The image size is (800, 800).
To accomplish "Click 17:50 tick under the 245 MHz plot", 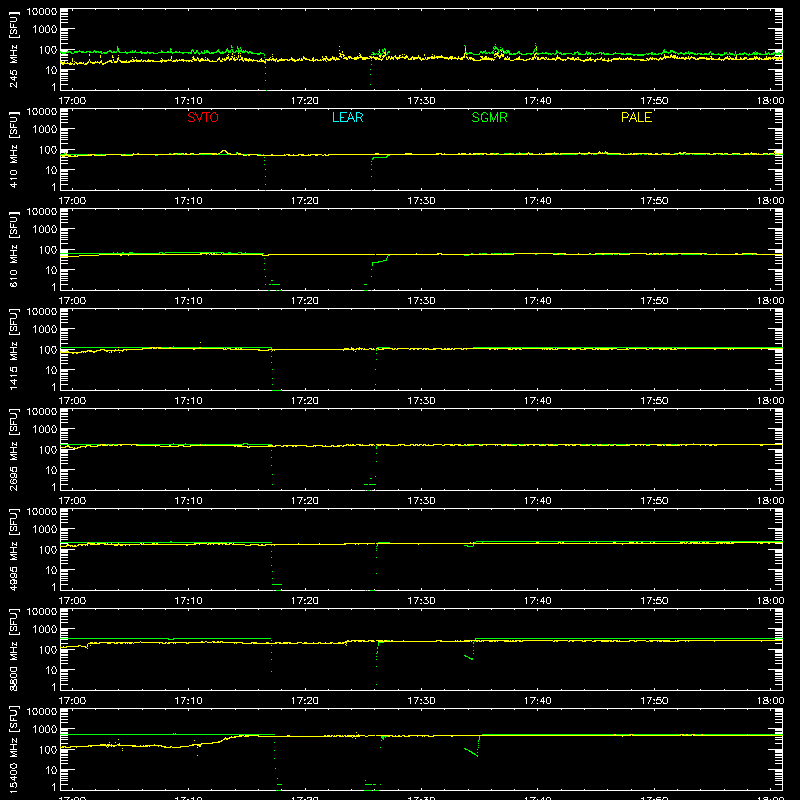I will (x=654, y=101).
